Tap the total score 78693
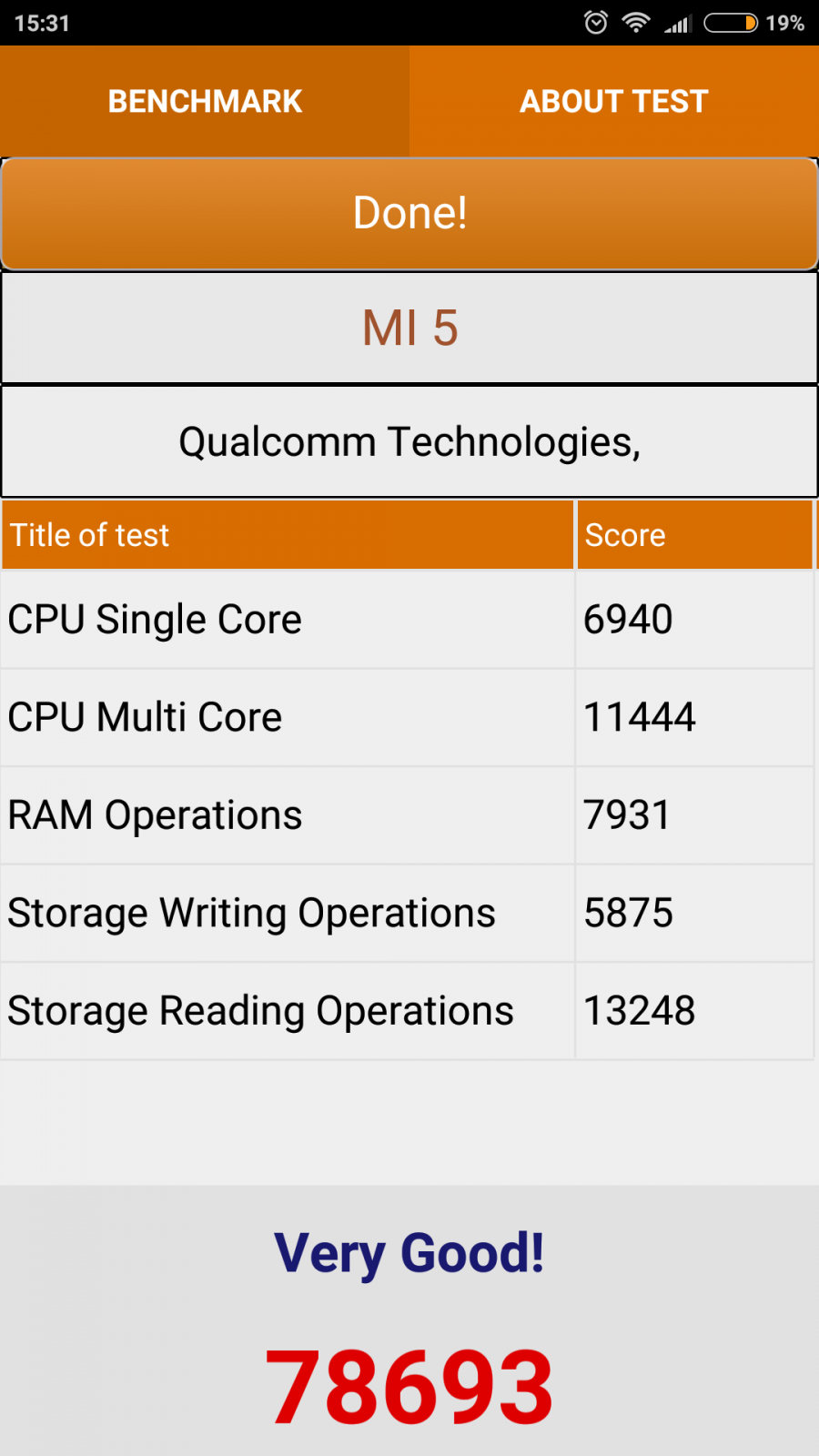 point(409,1388)
